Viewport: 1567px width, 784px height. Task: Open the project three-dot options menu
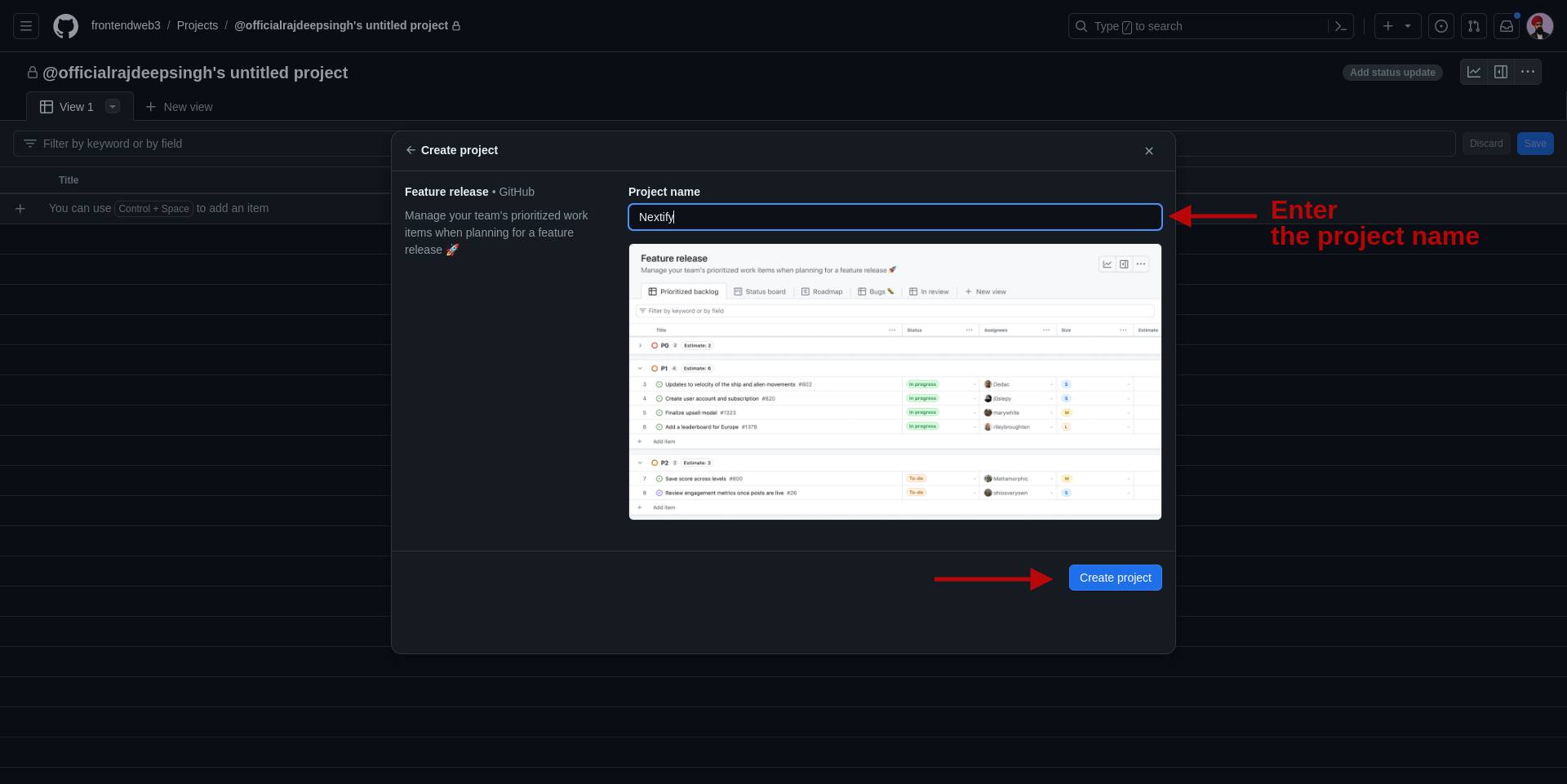[1528, 72]
